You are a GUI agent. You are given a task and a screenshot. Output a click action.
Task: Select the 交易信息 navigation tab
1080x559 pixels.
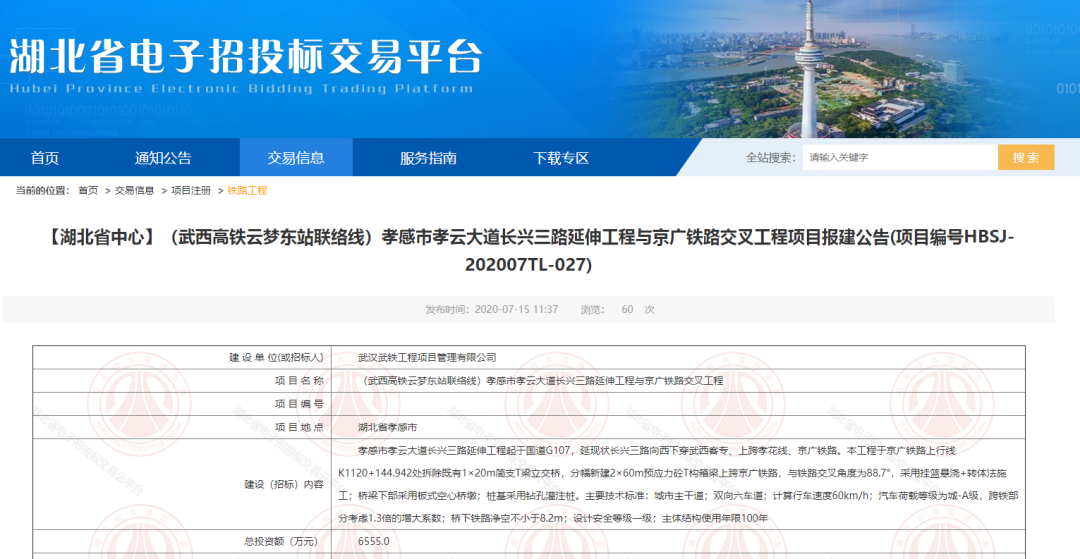pyautogui.click(x=296, y=158)
